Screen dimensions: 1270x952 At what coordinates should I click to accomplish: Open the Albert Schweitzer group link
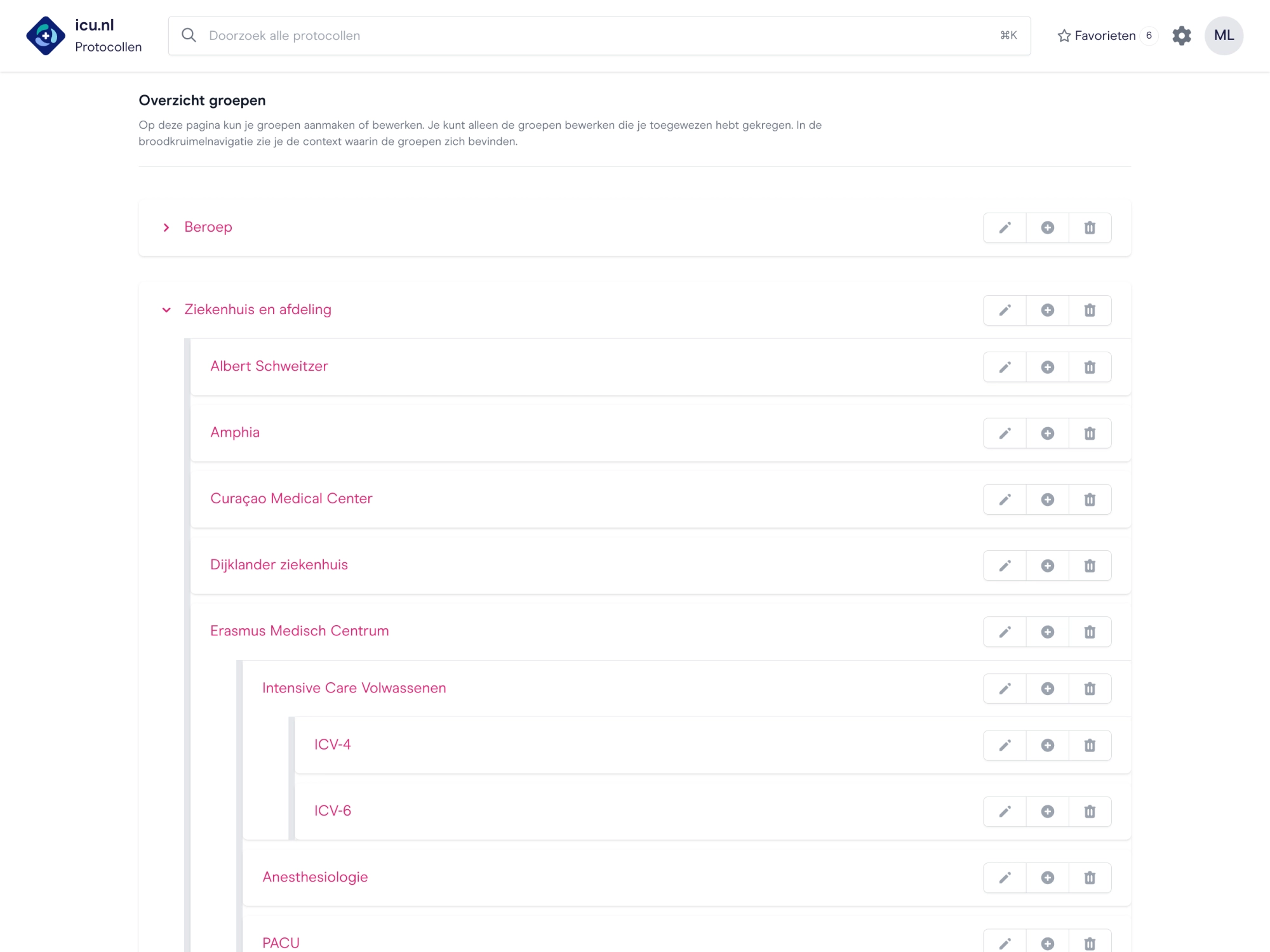(269, 366)
